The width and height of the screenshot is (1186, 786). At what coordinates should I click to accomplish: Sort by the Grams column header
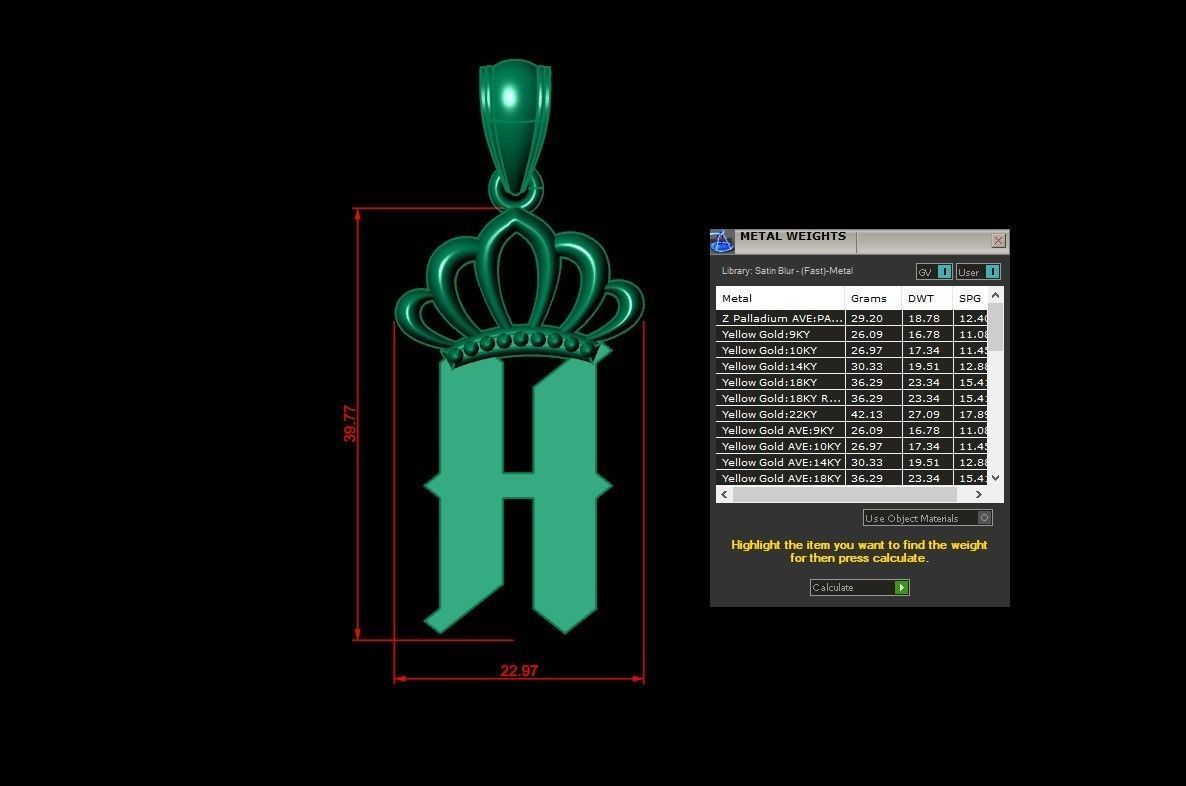[873, 298]
